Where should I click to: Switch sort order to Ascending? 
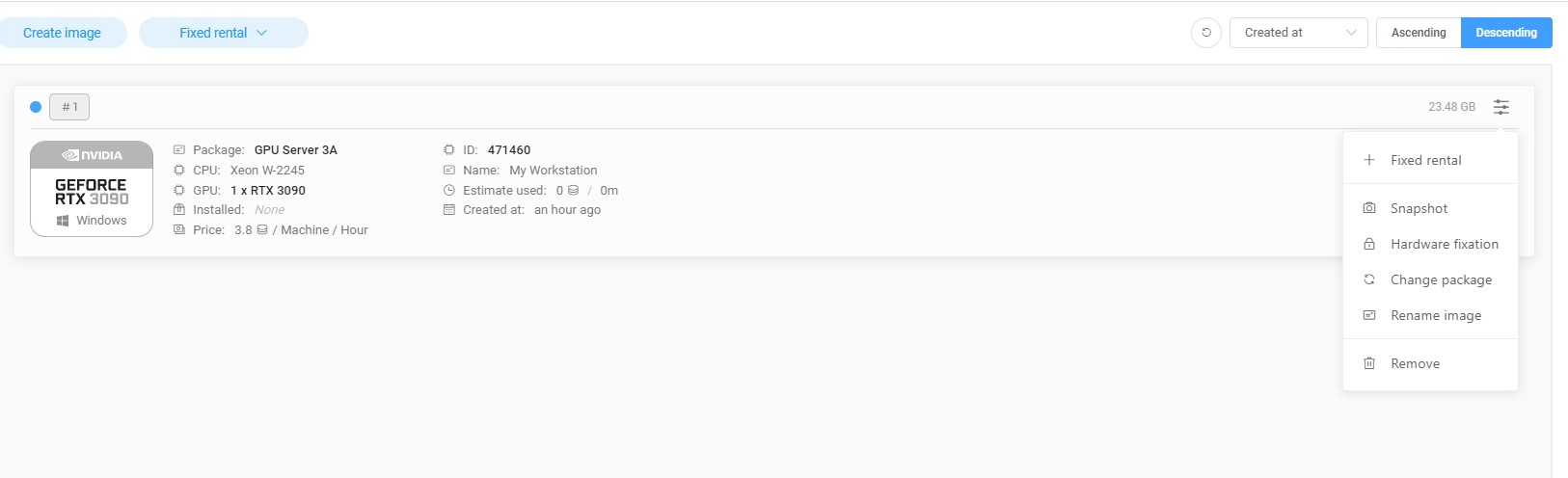pyautogui.click(x=1419, y=33)
